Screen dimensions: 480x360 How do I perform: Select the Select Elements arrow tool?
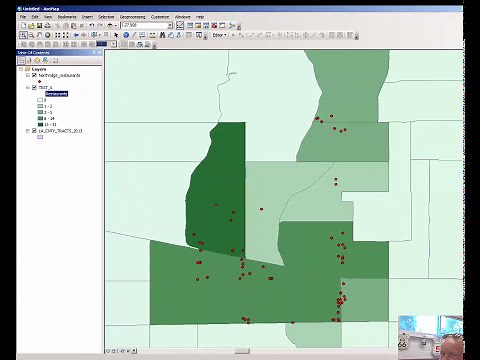pos(116,35)
